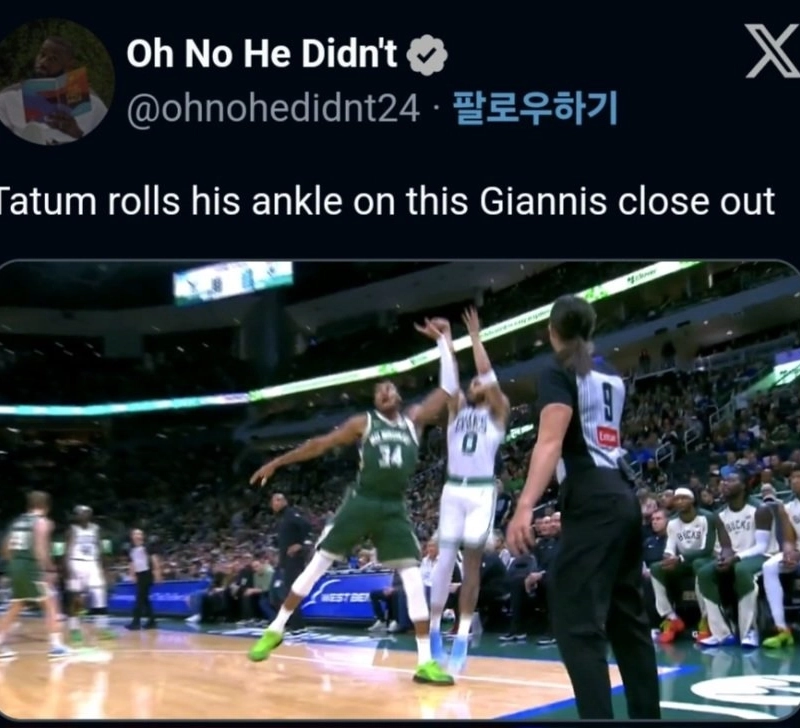
Task: Select the word Giannis in the tweet
Action: 544,201
